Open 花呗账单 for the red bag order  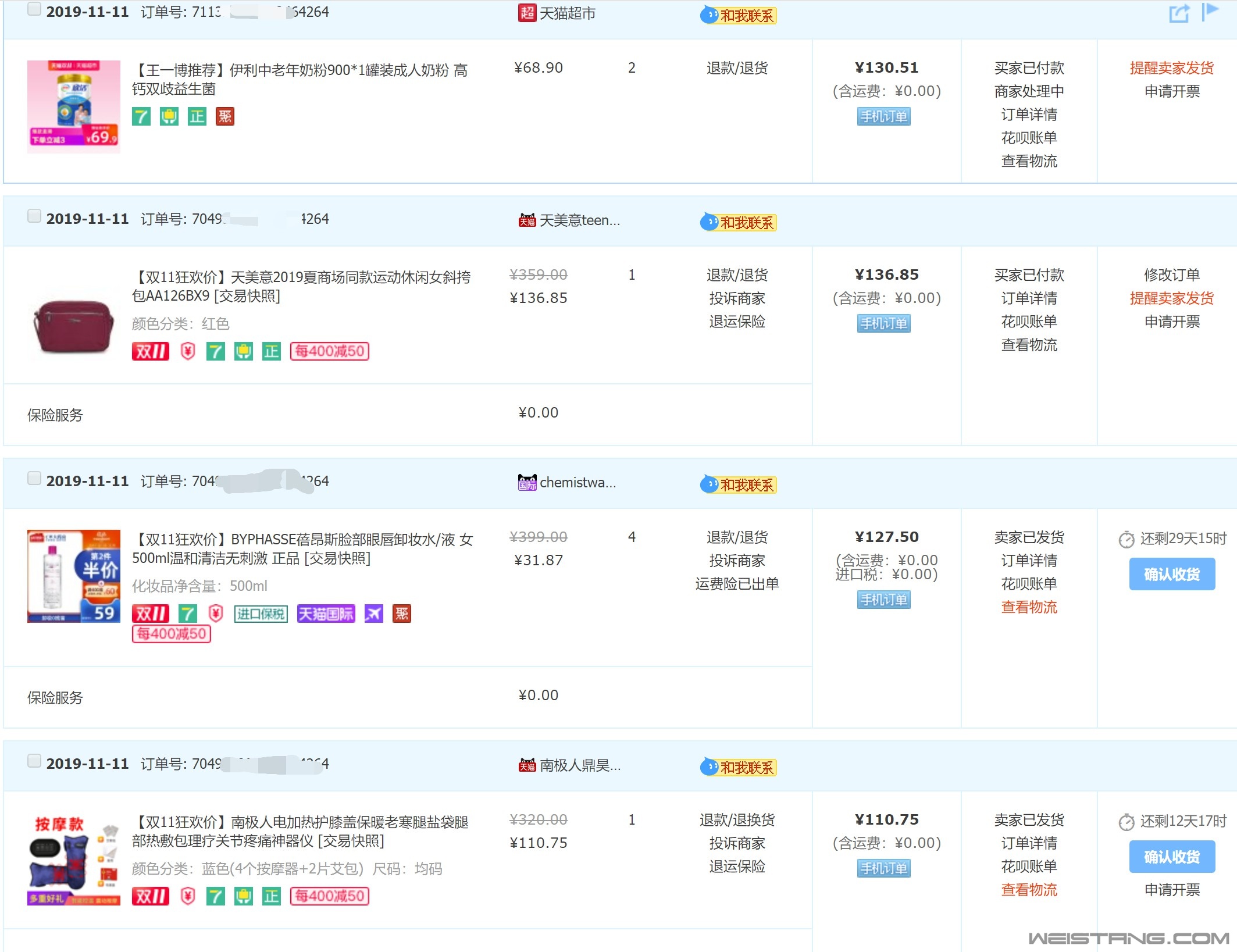(x=1029, y=322)
